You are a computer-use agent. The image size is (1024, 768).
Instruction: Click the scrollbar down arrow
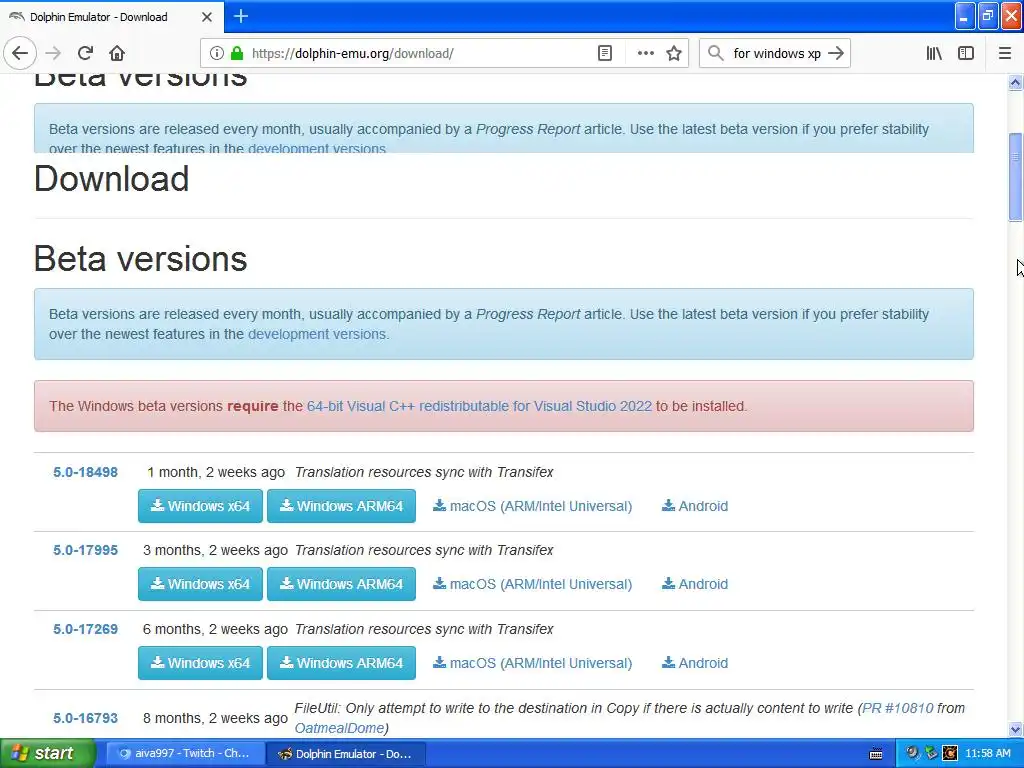tap(1015, 729)
